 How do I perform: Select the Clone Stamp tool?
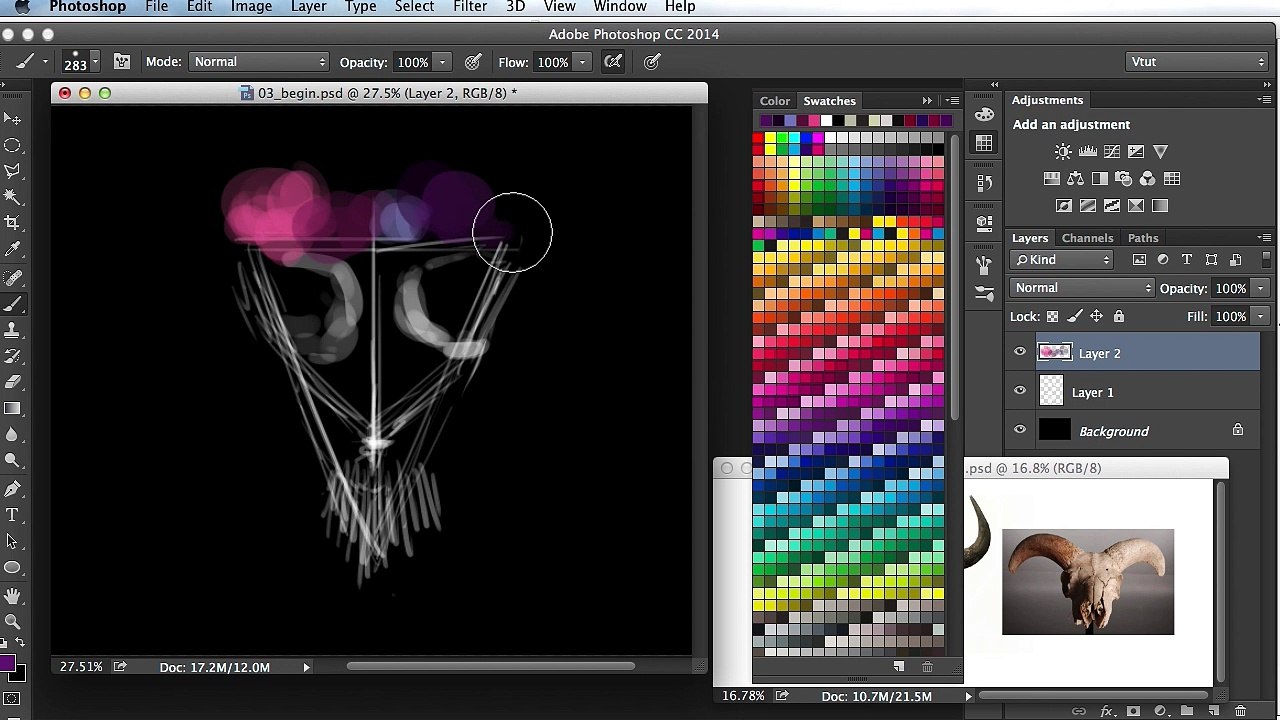point(12,329)
